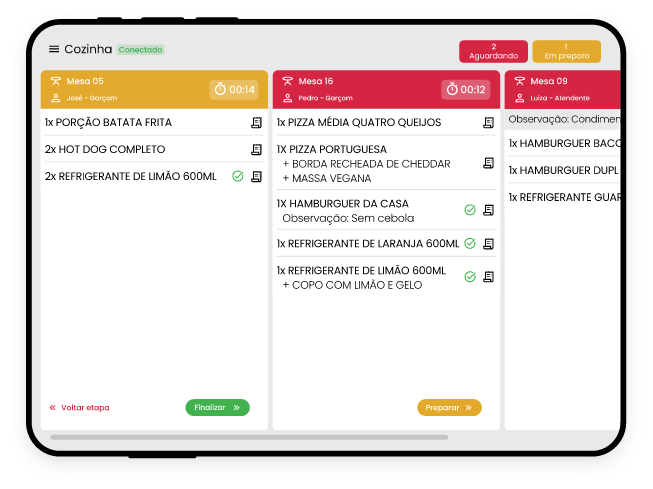The image size is (653, 489).
Task: Select the 1x HAMBURGUER DUPL item on Mesa 09
Action: tap(563, 170)
